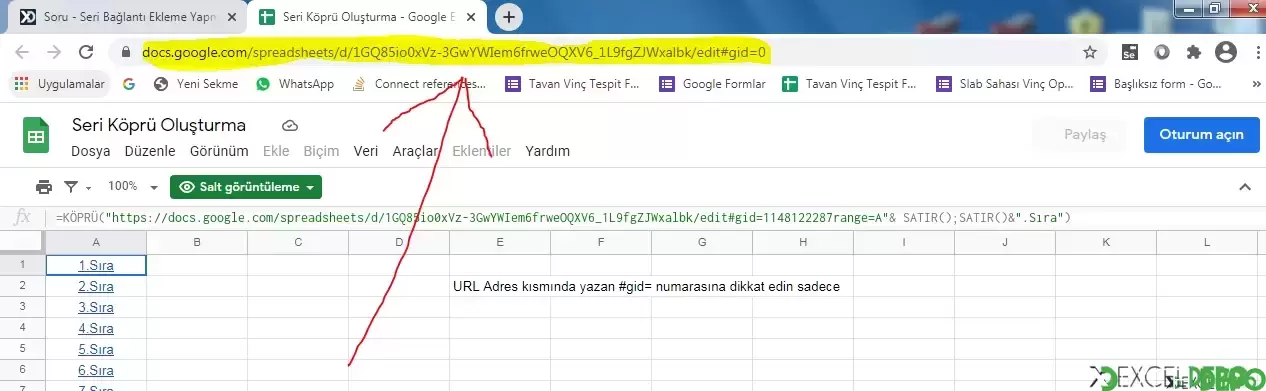Click the 6.Sıra link cell
Image resolution: width=1266 pixels, height=391 pixels.
pyautogui.click(x=96, y=370)
